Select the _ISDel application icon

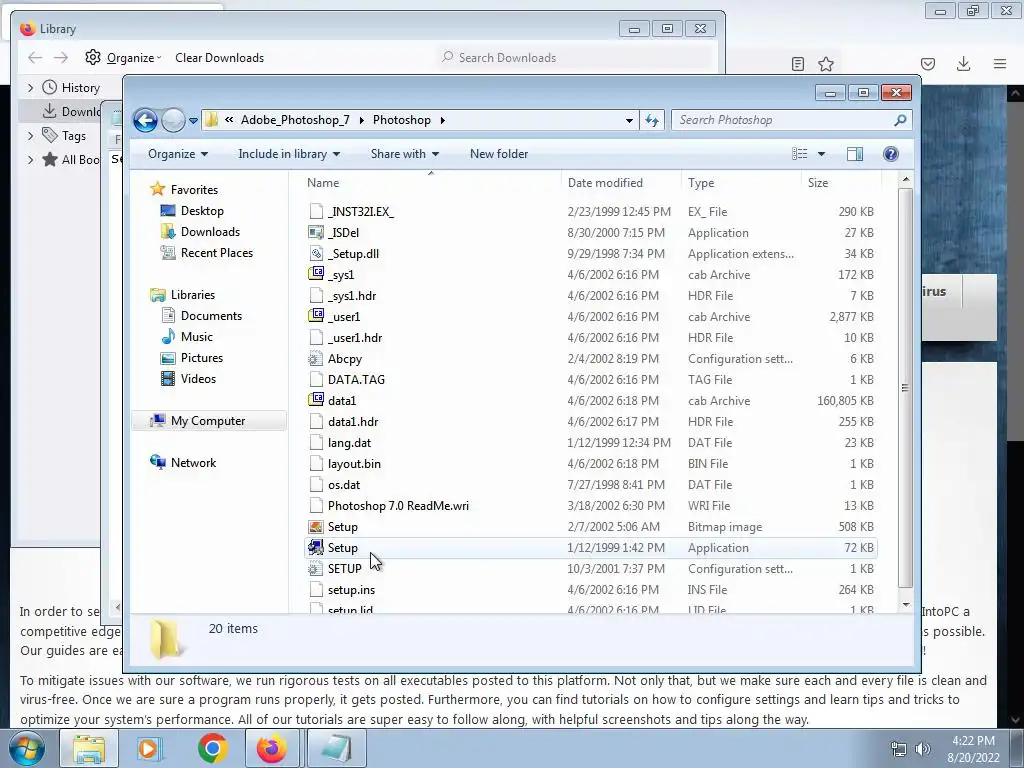tap(316, 232)
